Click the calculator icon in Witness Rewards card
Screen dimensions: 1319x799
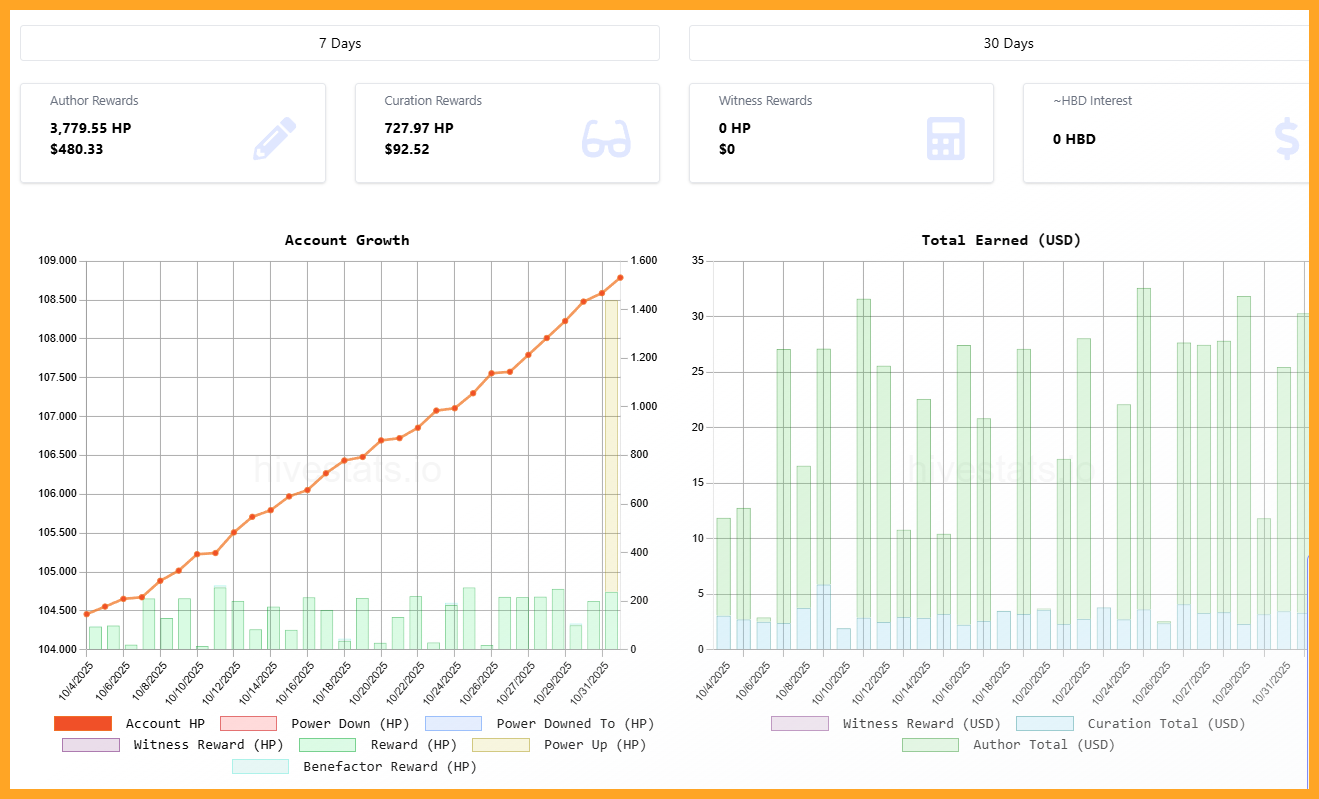click(x=945, y=139)
